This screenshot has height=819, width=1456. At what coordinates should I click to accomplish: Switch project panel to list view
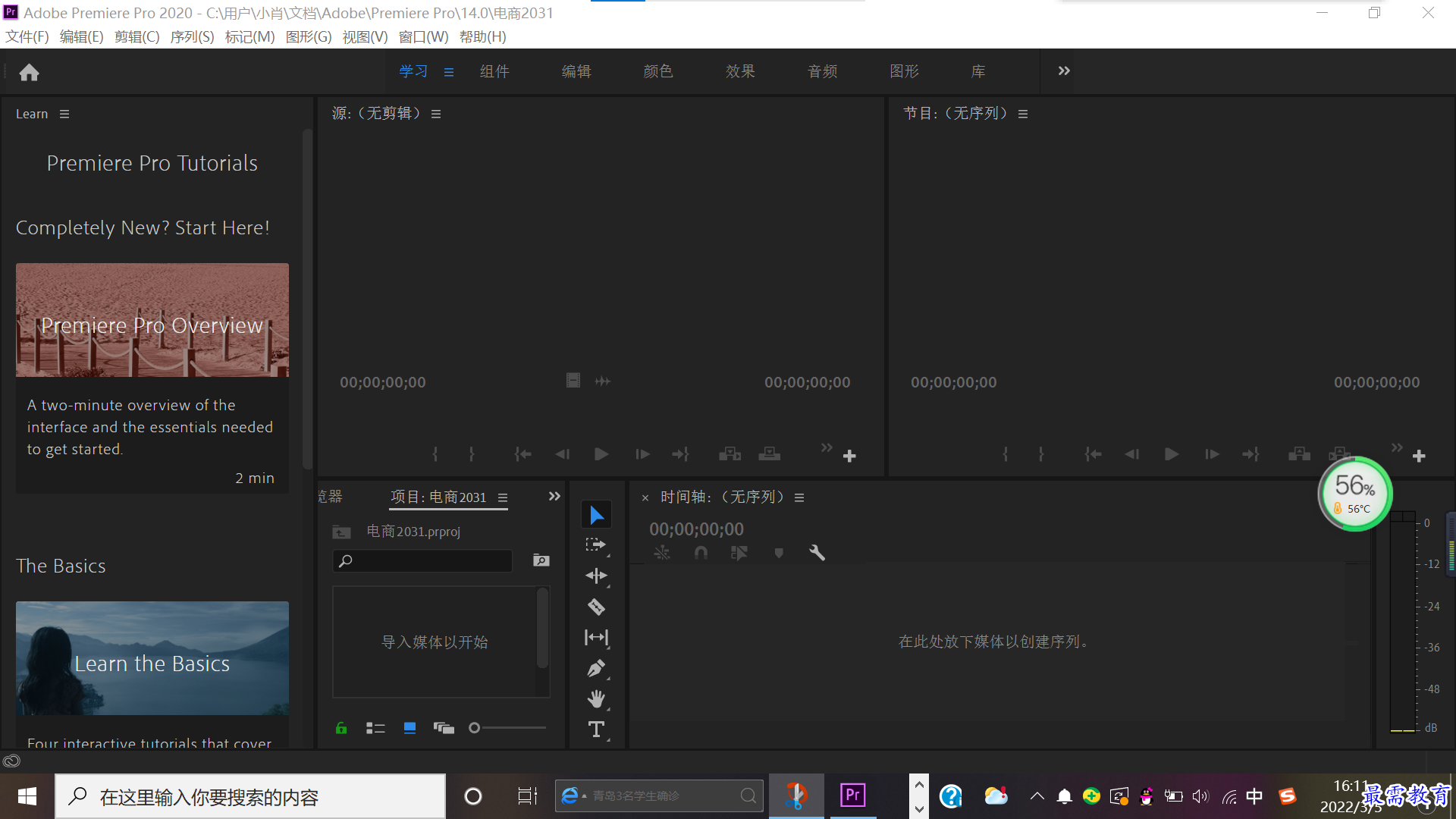point(375,728)
